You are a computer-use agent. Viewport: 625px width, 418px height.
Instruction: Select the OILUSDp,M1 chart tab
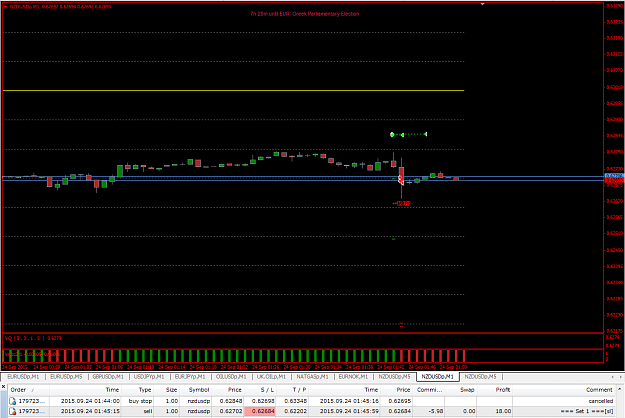(231, 377)
